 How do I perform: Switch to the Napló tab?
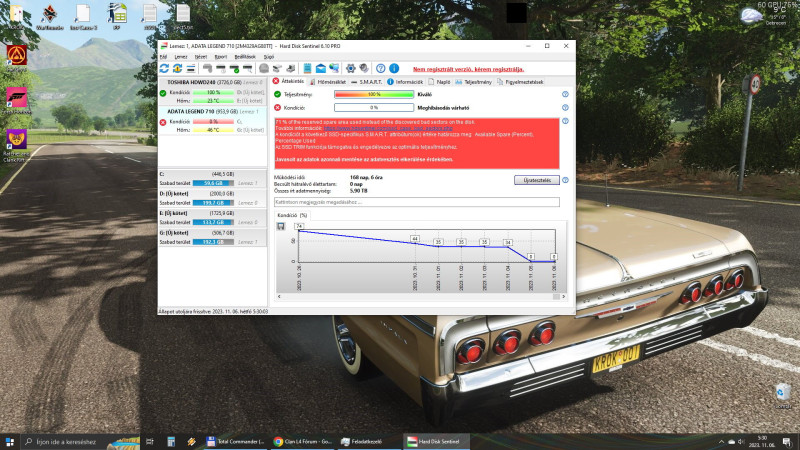pos(439,82)
